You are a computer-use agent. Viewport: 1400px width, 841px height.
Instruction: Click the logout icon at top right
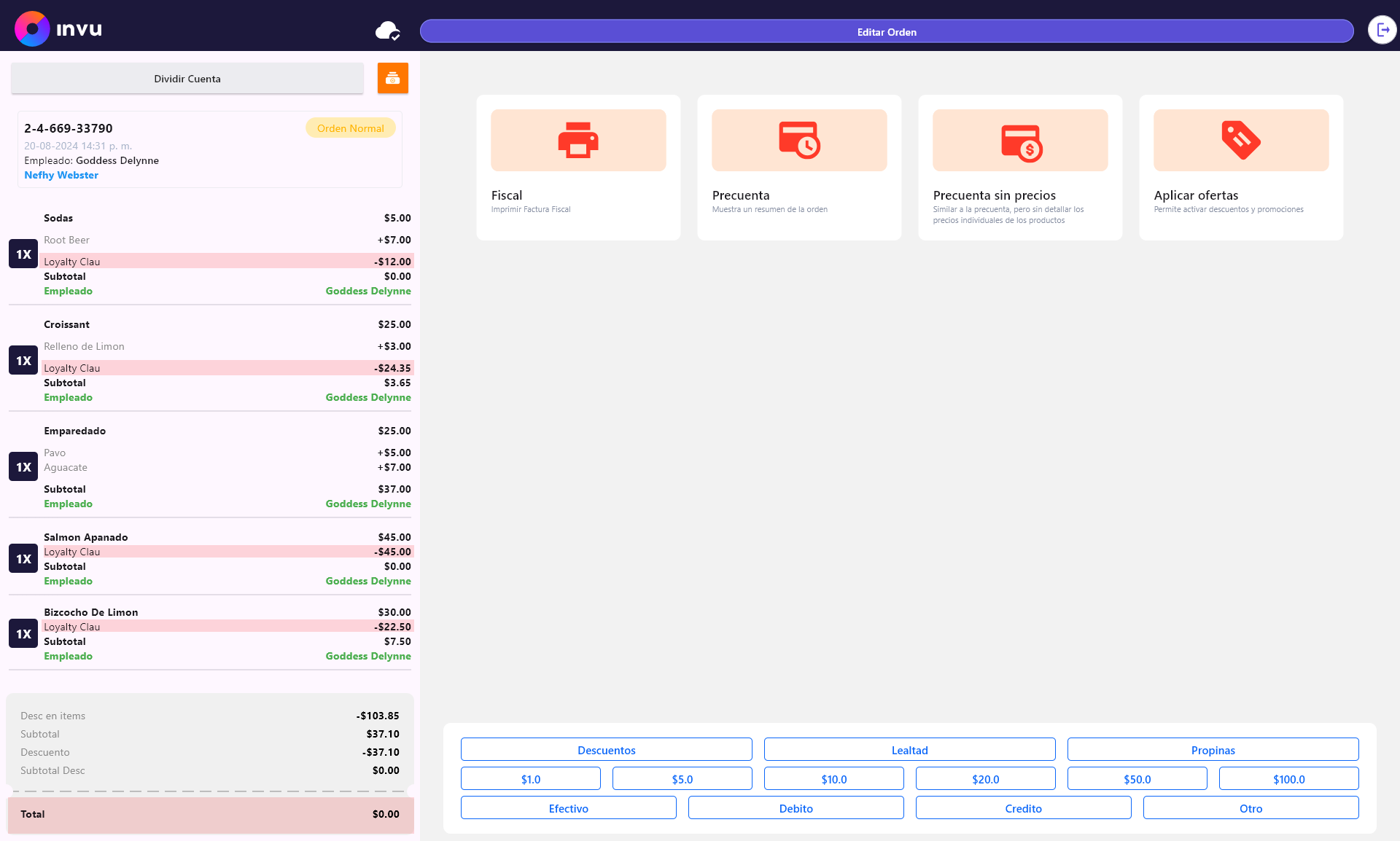pos(1382,30)
